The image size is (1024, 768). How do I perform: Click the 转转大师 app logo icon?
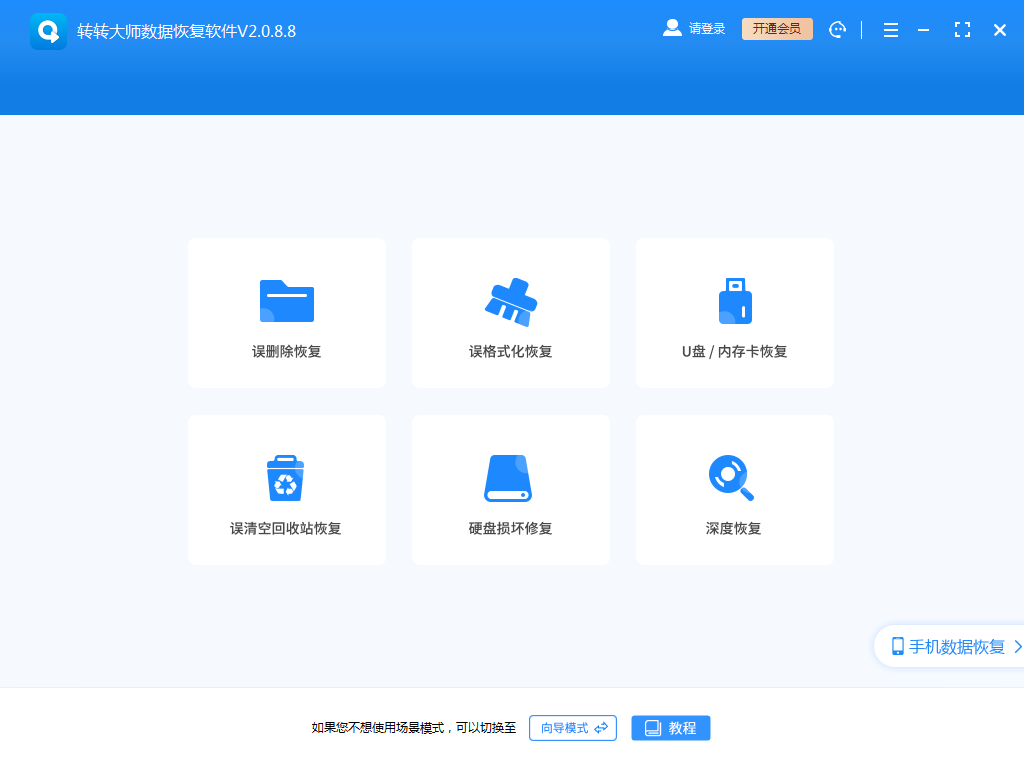(48, 29)
